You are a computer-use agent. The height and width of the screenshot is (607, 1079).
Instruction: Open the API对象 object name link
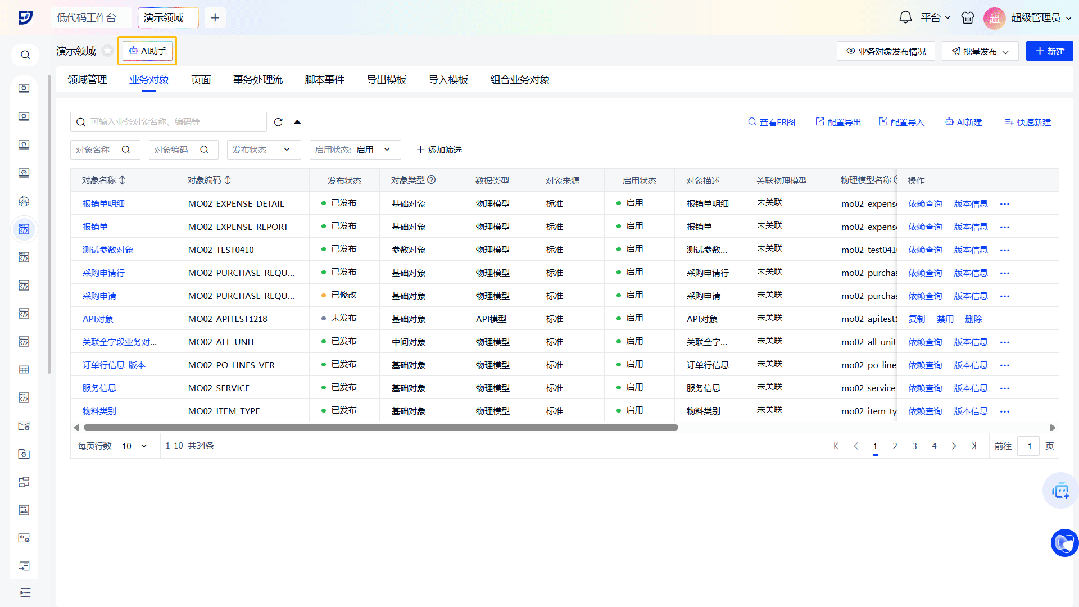(97, 318)
